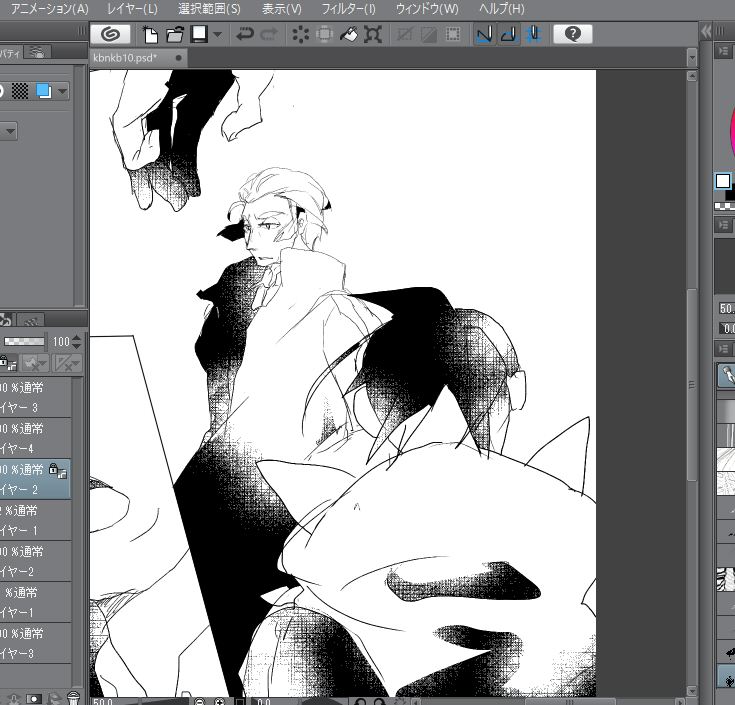This screenshot has width=735, height=705.
Task: Open the ウィンドウ(W) menu
Action: [x=427, y=8]
